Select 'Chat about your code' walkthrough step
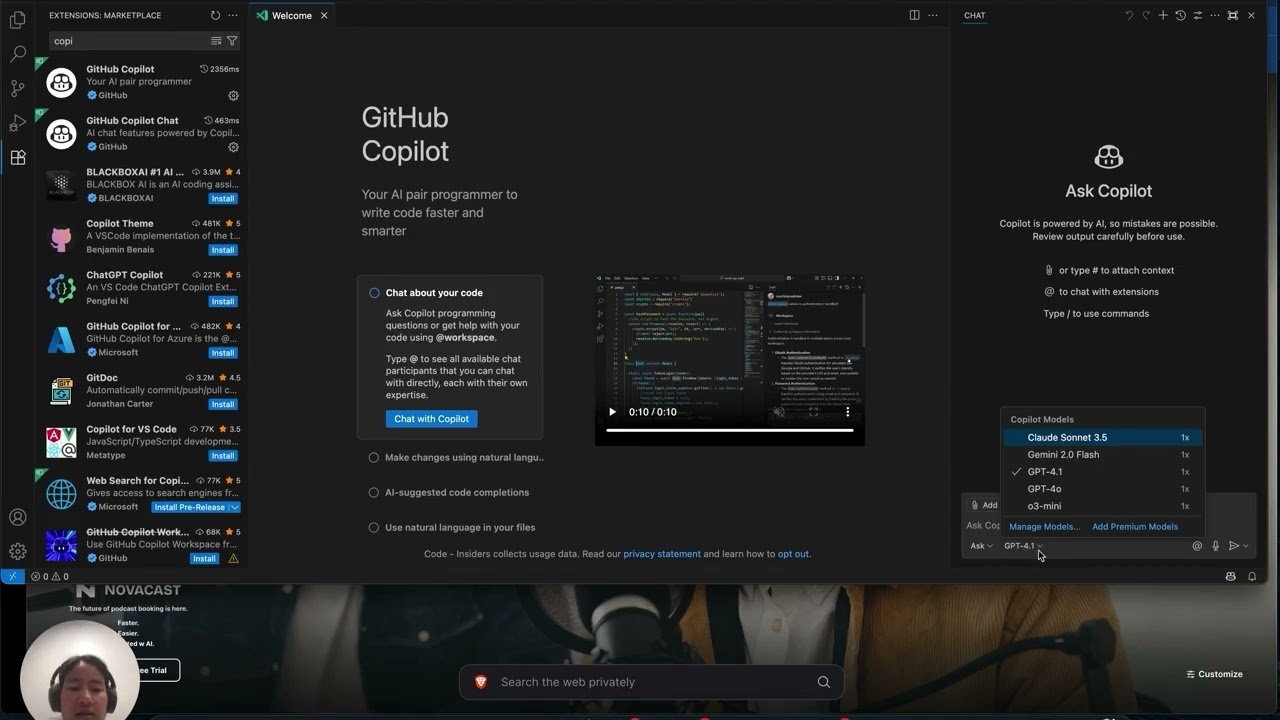 [450, 293]
